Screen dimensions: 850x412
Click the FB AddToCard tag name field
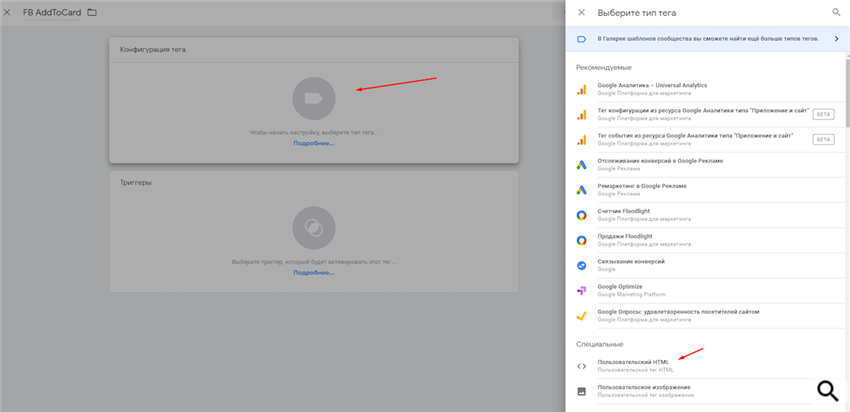[x=50, y=13]
